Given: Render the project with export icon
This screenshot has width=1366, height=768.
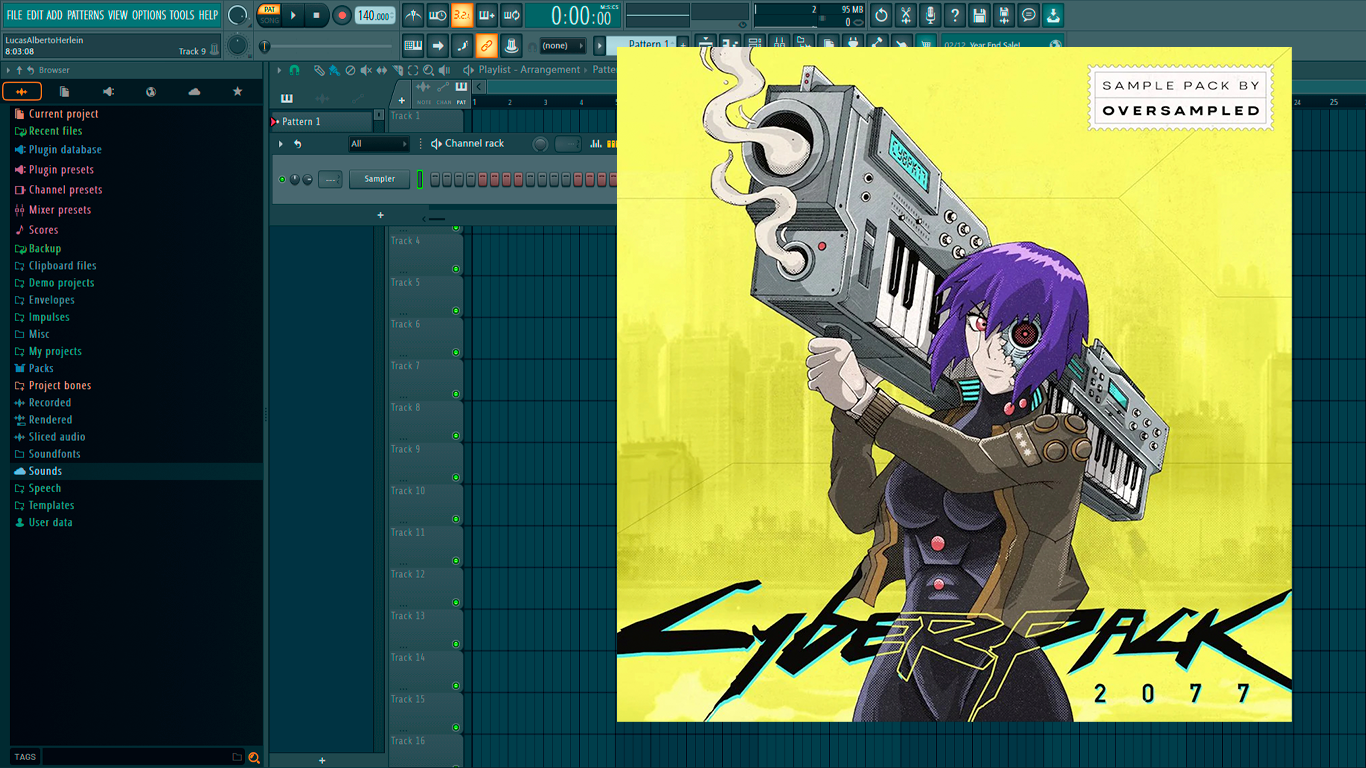Looking at the screenshot, I should (1004, 15).
